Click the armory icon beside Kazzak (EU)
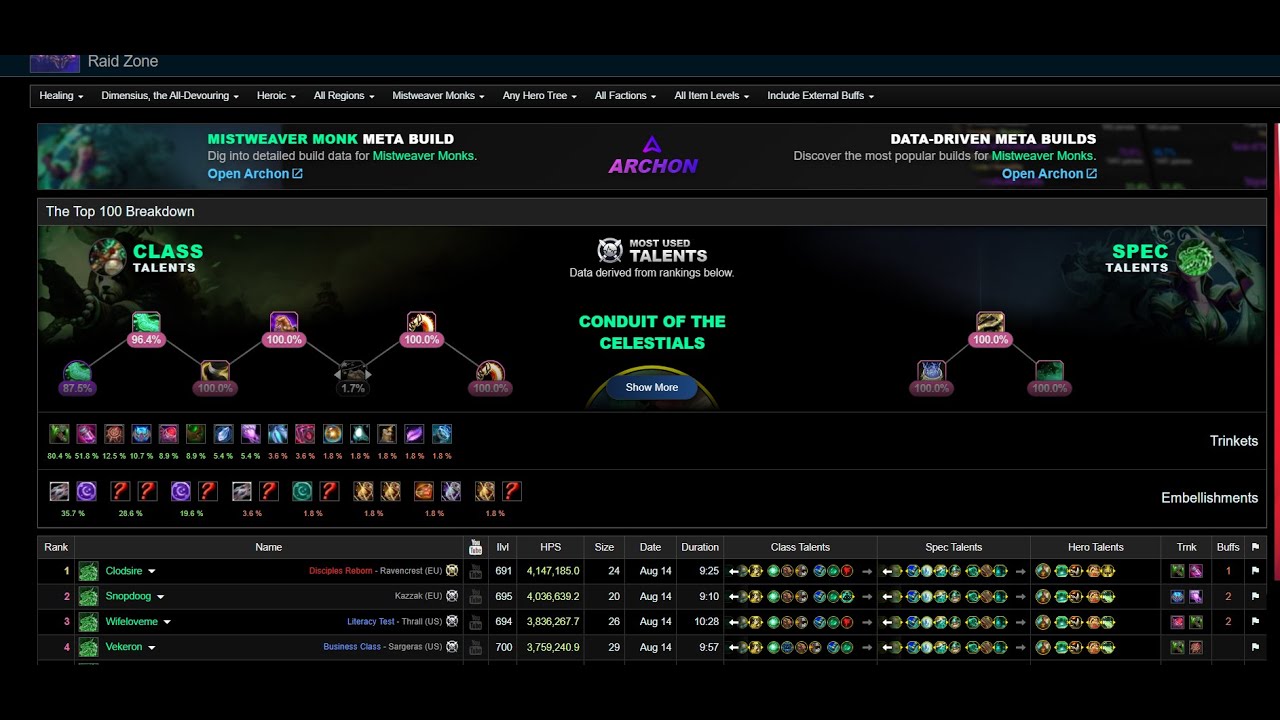The height and width of the screenshot is (720, 1280). pos(452,596)
